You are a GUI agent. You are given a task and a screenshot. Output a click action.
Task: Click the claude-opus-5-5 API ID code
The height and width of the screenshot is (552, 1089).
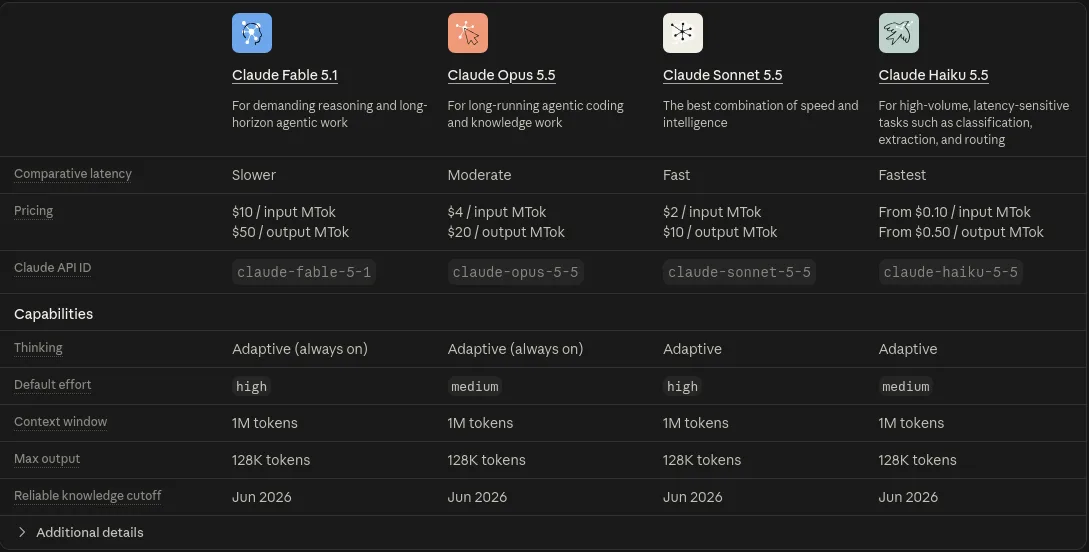[515, 272]
